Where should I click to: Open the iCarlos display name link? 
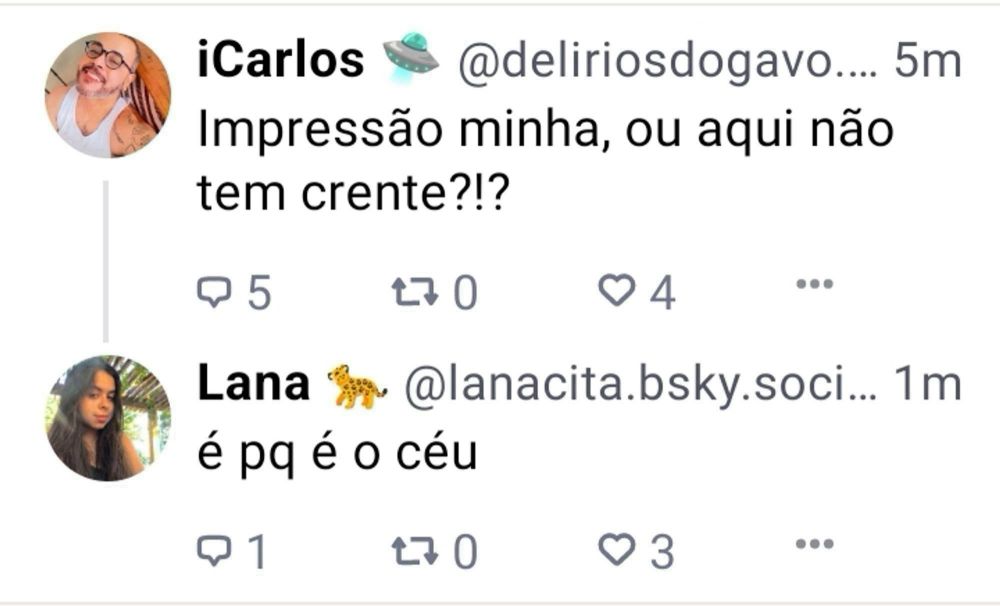tap(281, 59)
